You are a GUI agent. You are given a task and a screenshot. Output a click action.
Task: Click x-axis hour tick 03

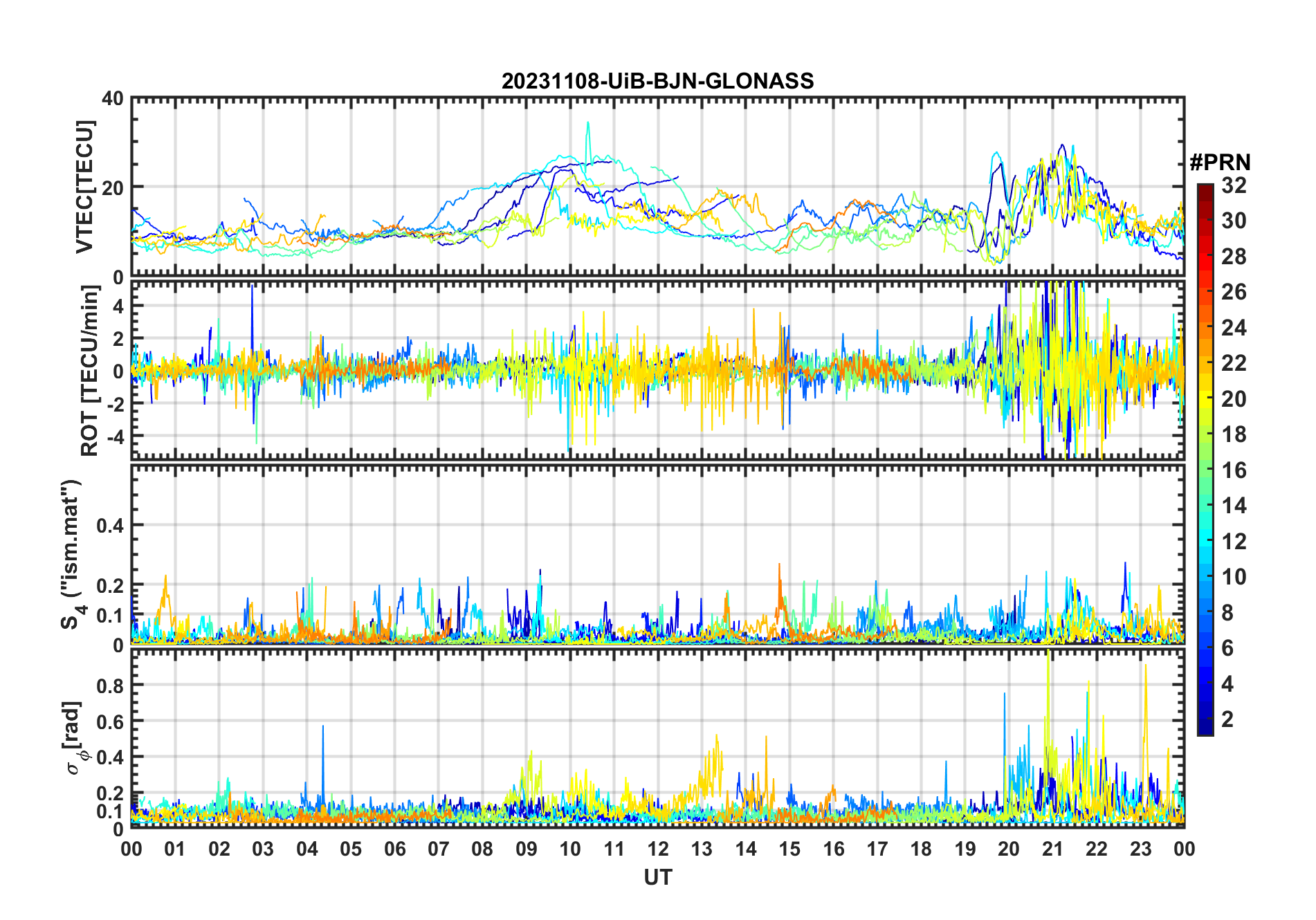pos(263,849)
